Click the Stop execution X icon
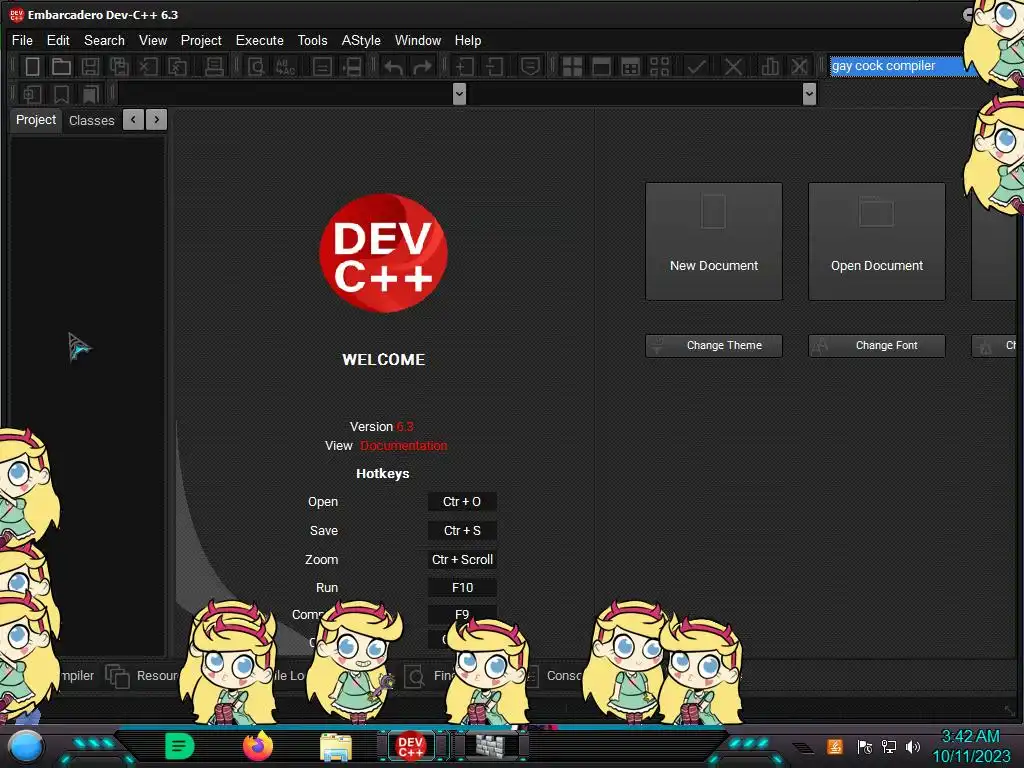 click(x=733, y=67)
